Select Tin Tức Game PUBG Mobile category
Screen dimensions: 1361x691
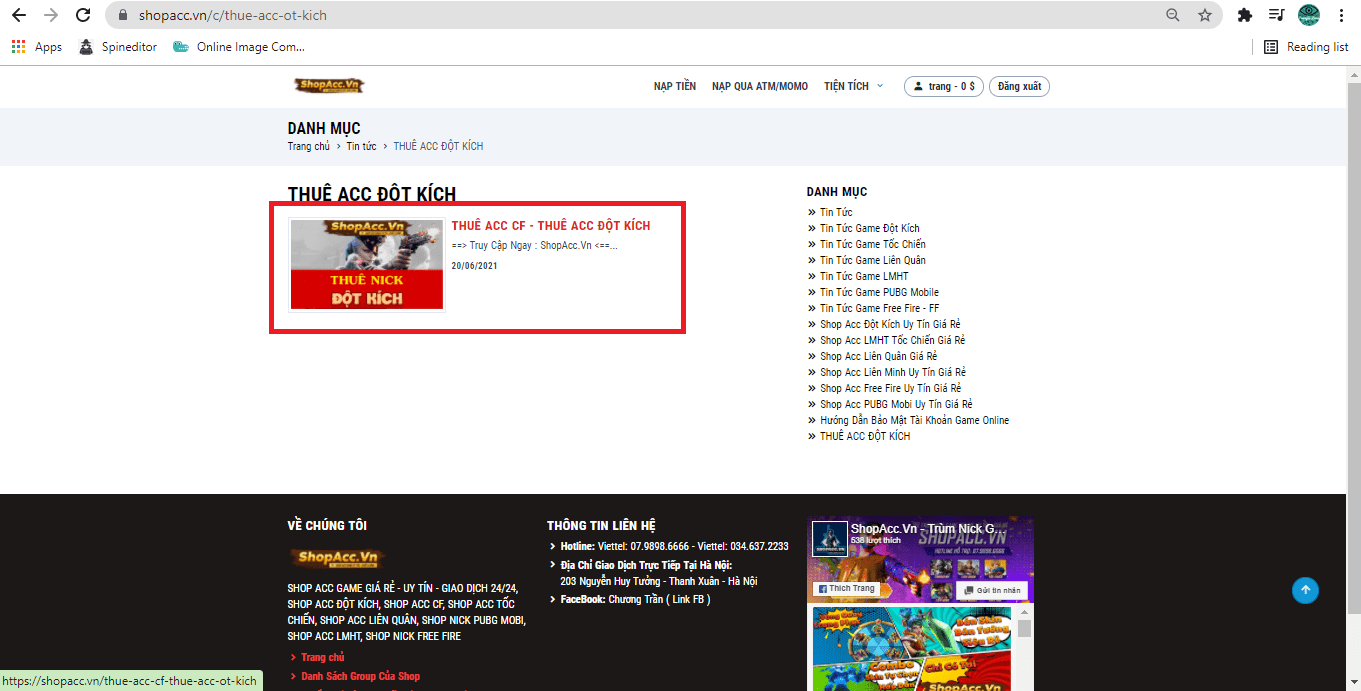(879, 292)
